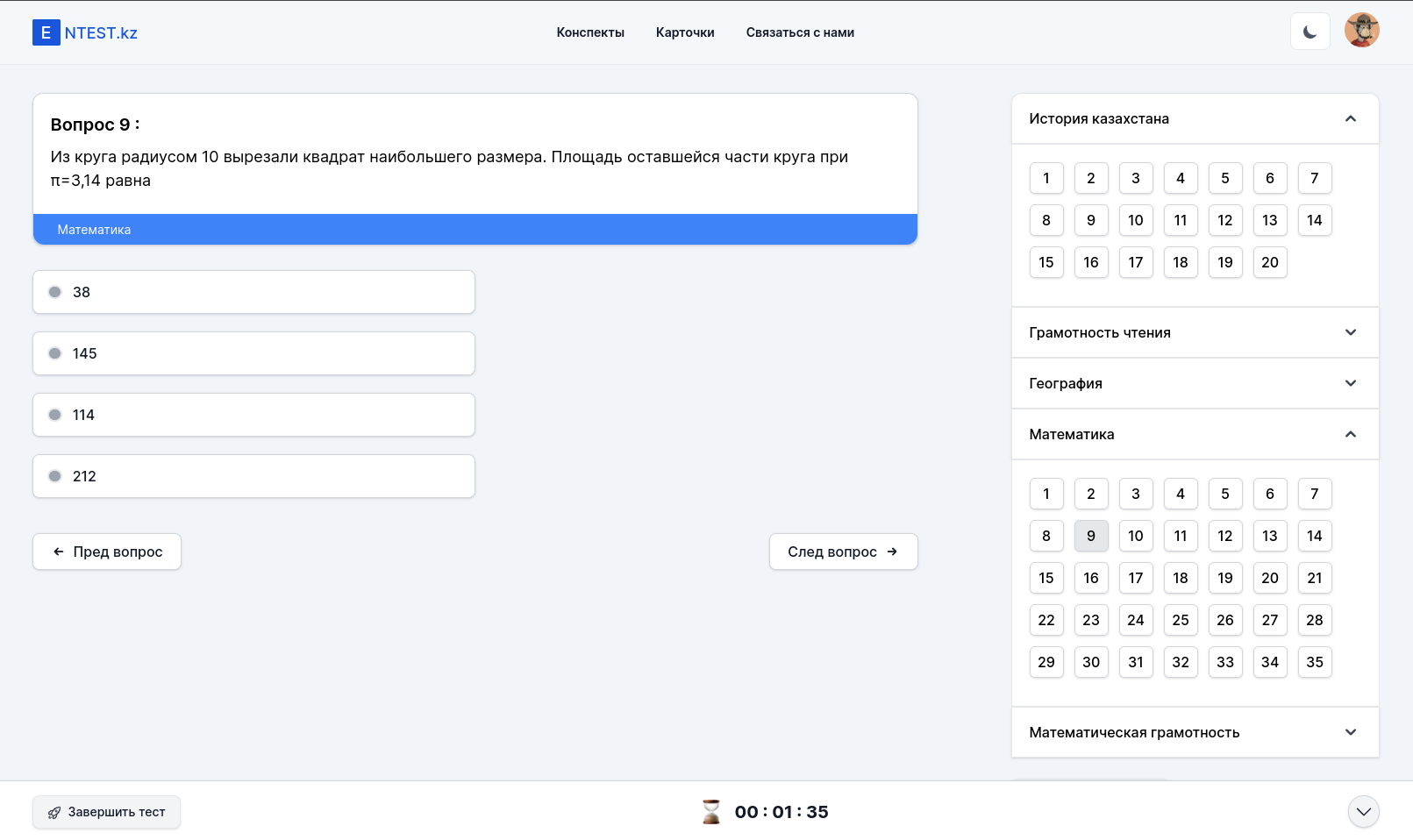Image resolution: width=1413 pixels, height=840 pixels.
Task: Click the rocket icon beside Завершить тест
Action: (54, 813)
